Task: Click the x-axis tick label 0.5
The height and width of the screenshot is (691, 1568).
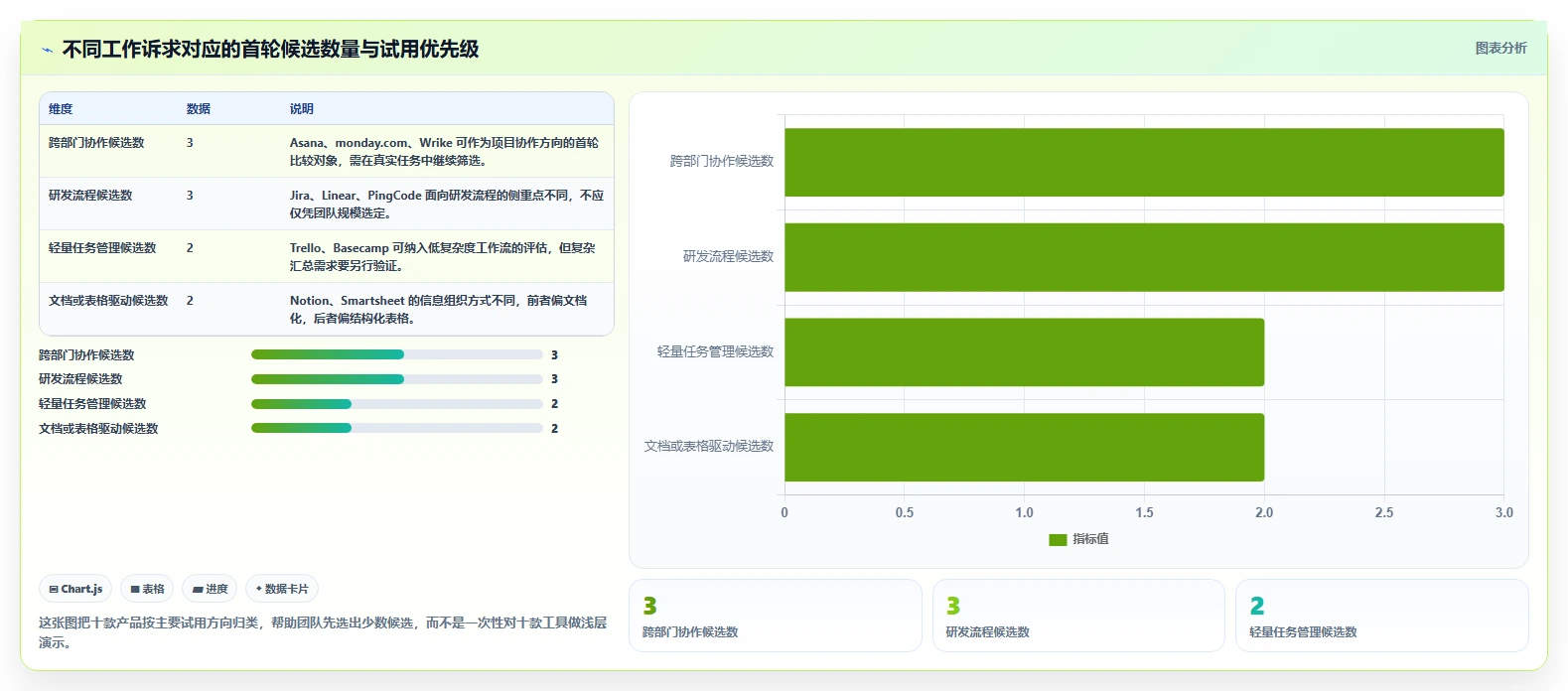Action: pos(905,513)
